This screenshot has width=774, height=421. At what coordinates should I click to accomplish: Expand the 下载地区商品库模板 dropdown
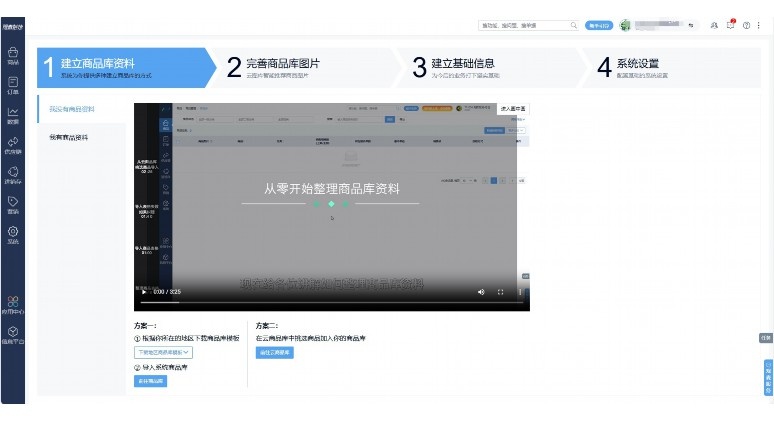point(163,352)
